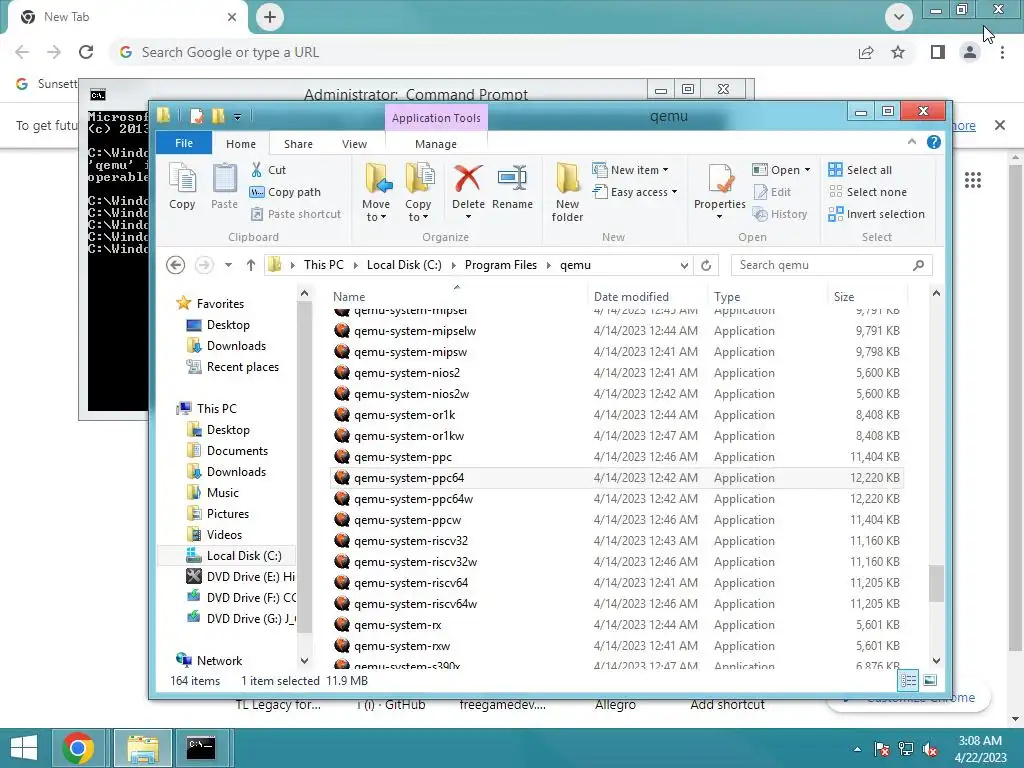The width and height of the screenshot is (1024, 768).
Task: Open the Manage ribbon tab
Action: point(436,144)
